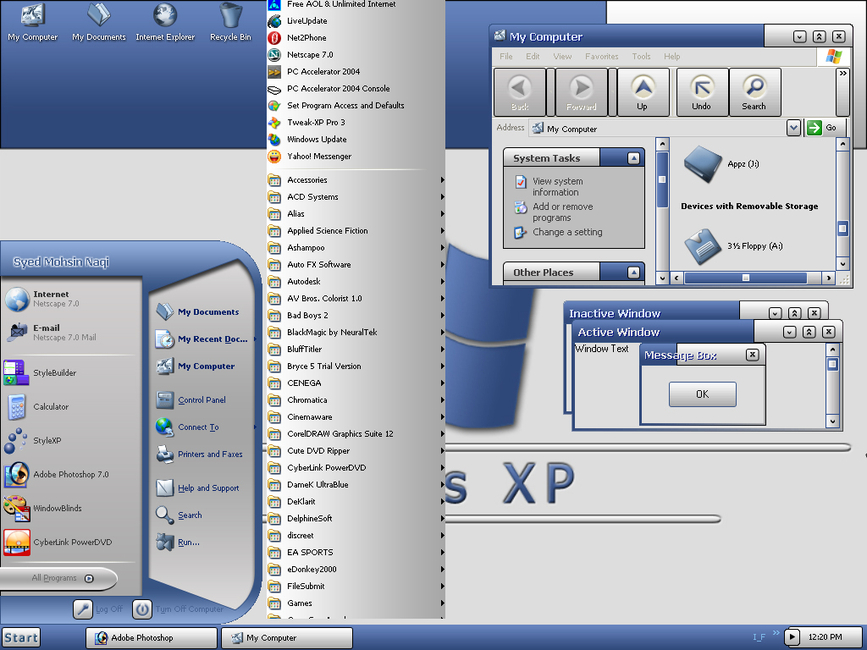The image size is (867, 650).
Task: Open Set Program Access and Defaults
Action: coord(356,106)
